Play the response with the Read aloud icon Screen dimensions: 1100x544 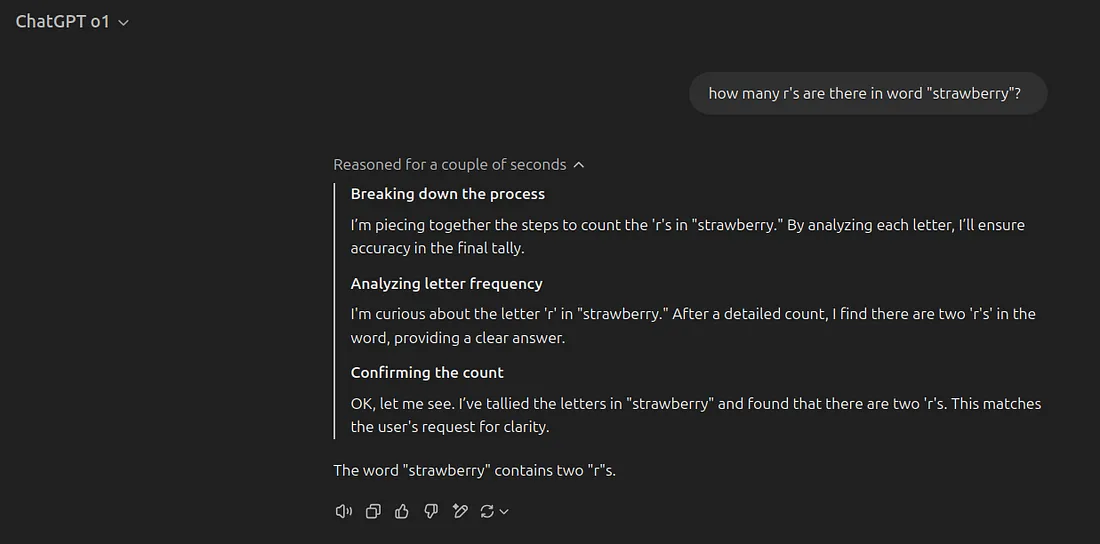coord(343,511)
